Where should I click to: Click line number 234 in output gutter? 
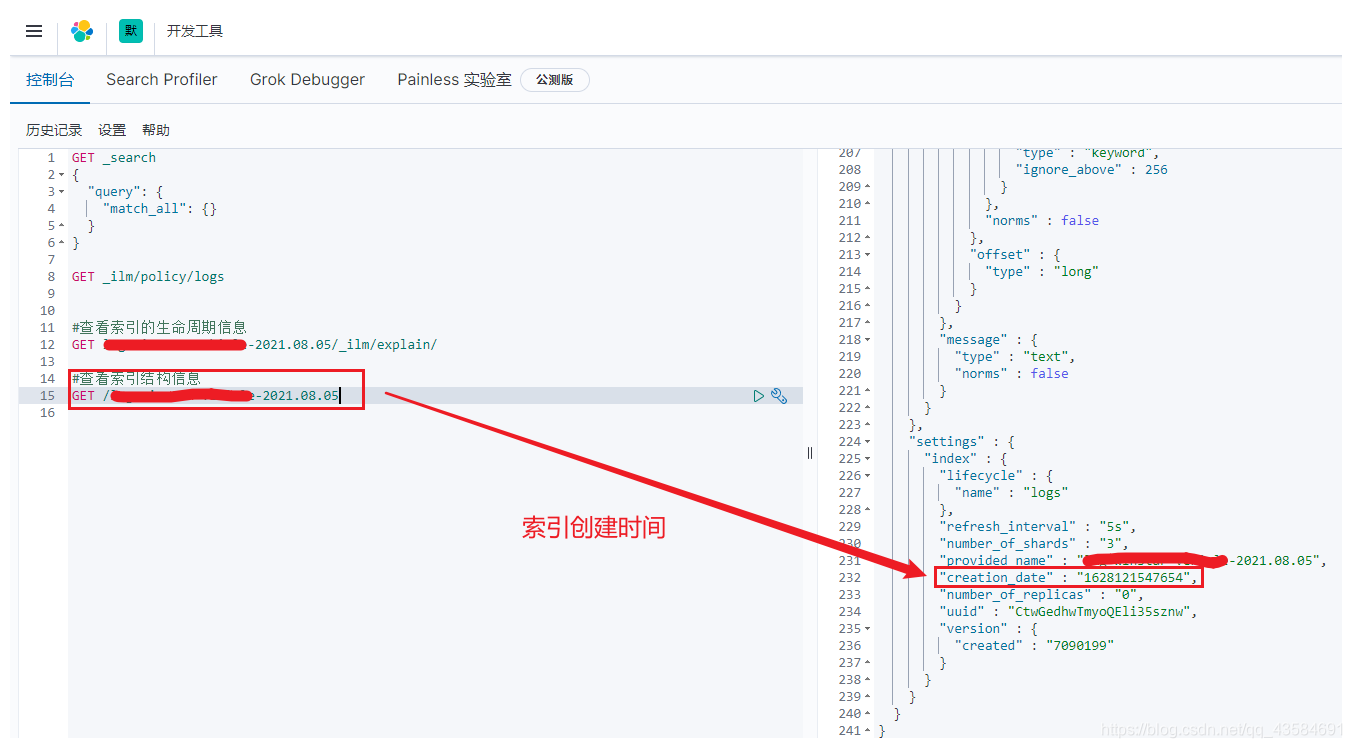click(x=849, y=612)
